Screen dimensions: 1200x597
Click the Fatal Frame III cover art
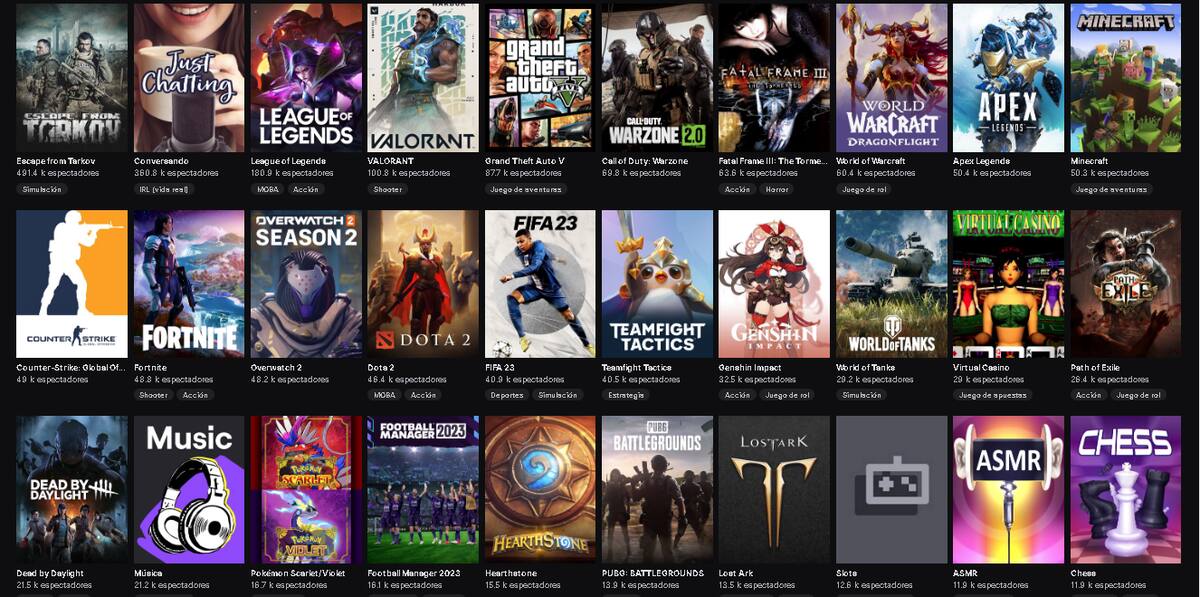tap(774, 77)
